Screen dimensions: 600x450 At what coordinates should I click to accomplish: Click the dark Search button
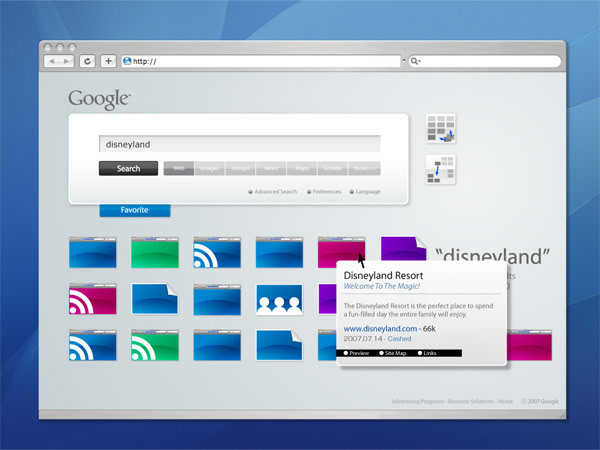tap(128, 168)
